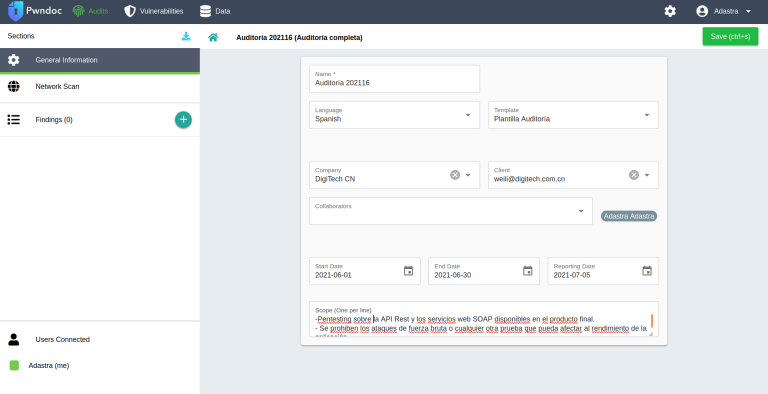The width and height of the screenshot is (768, 394).
Task: Expand the Client dropdown arrow
Action: tap(647, 175)
